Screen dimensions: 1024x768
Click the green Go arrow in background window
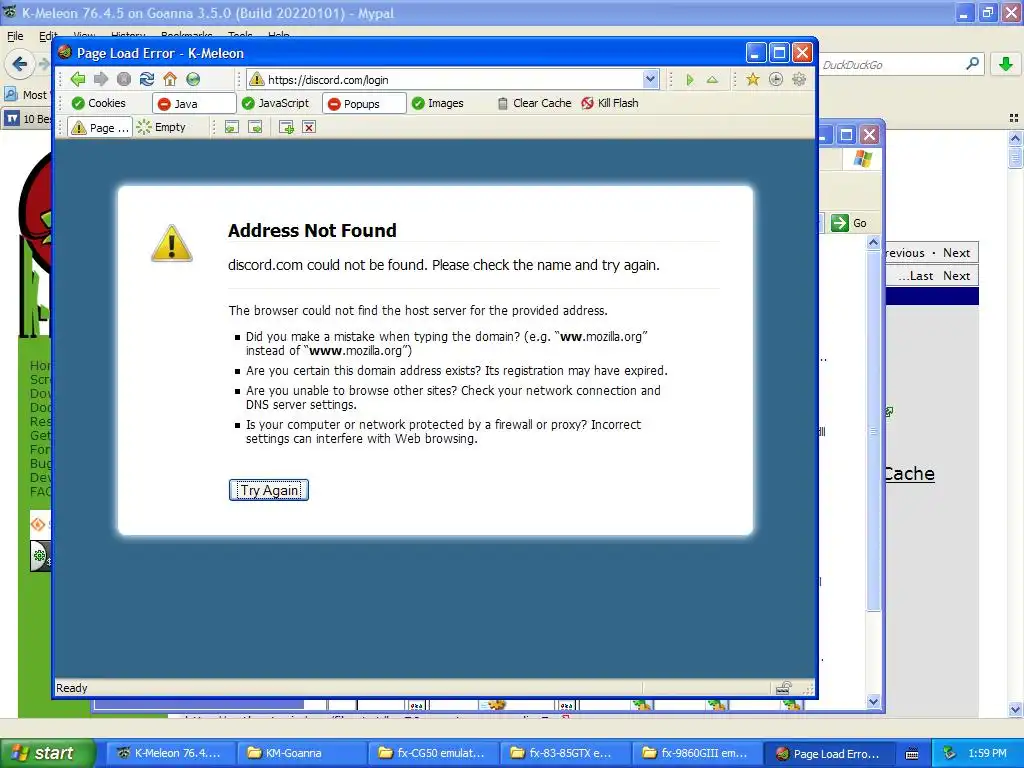[840, 223]
